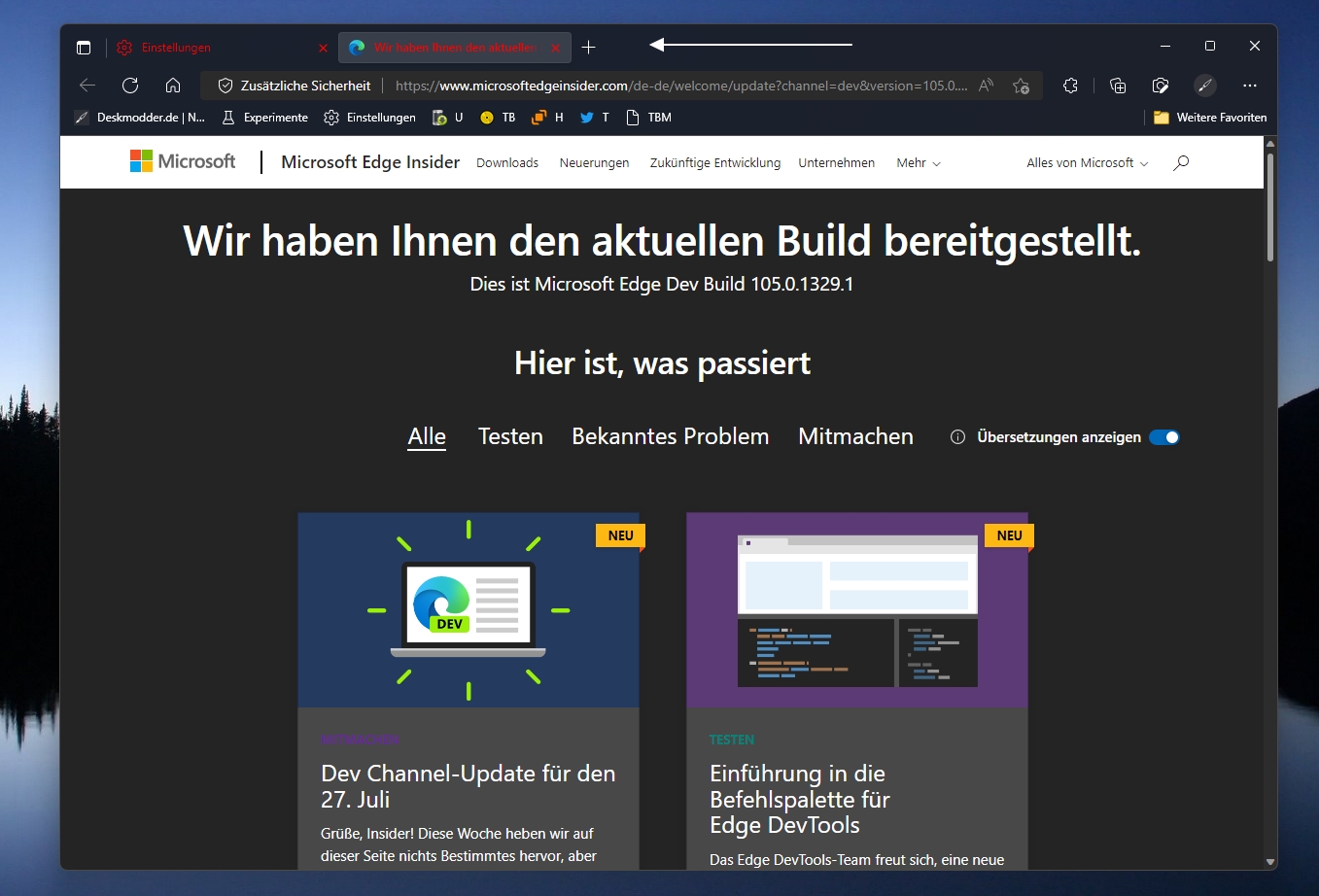Viewport: 1319px width, 896px height.
Task: Open the DevTools Befehlspalette card image
Action: [857, 610]
